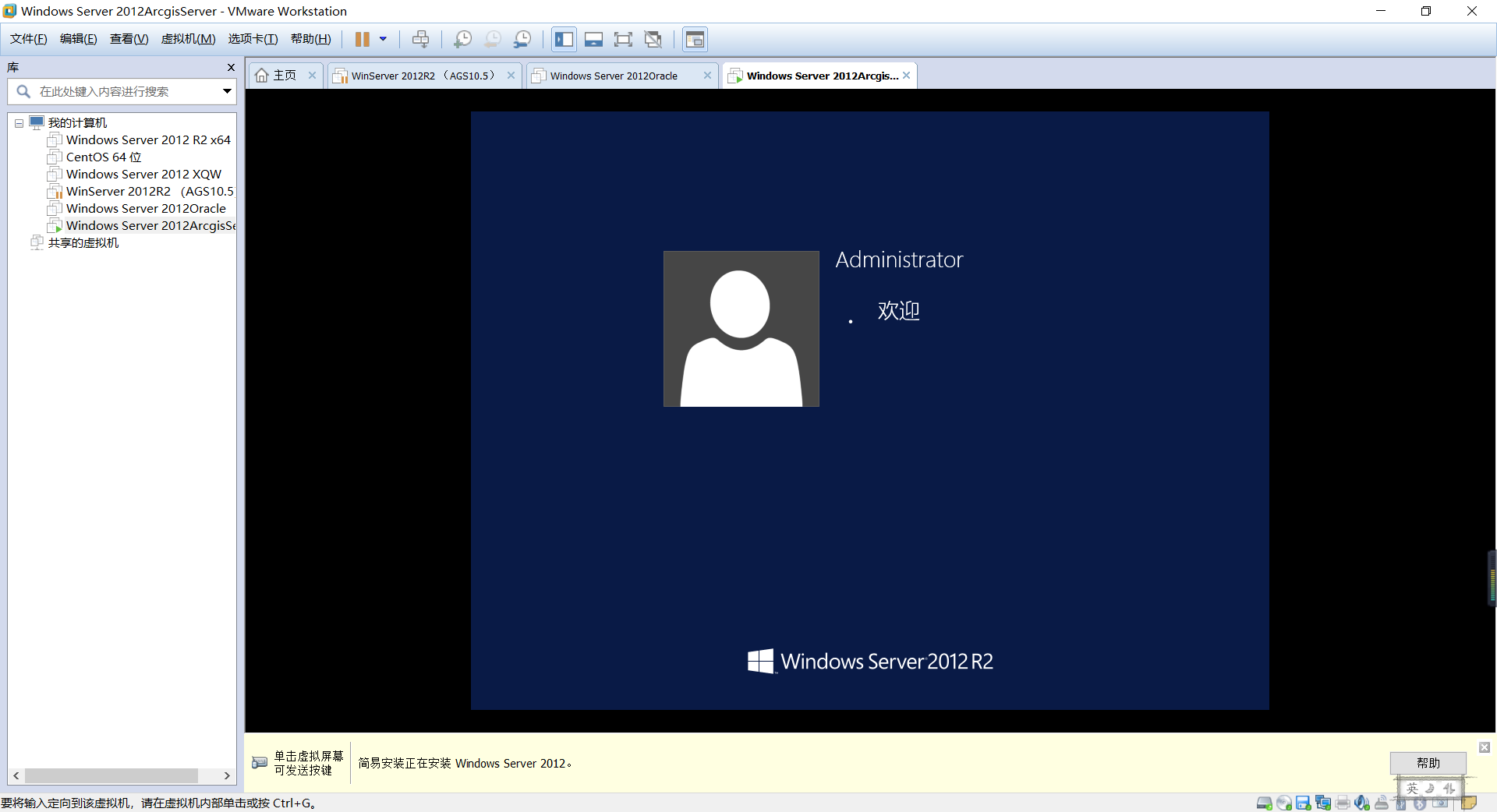Click the search magnifier icon in library

(23, 91)
